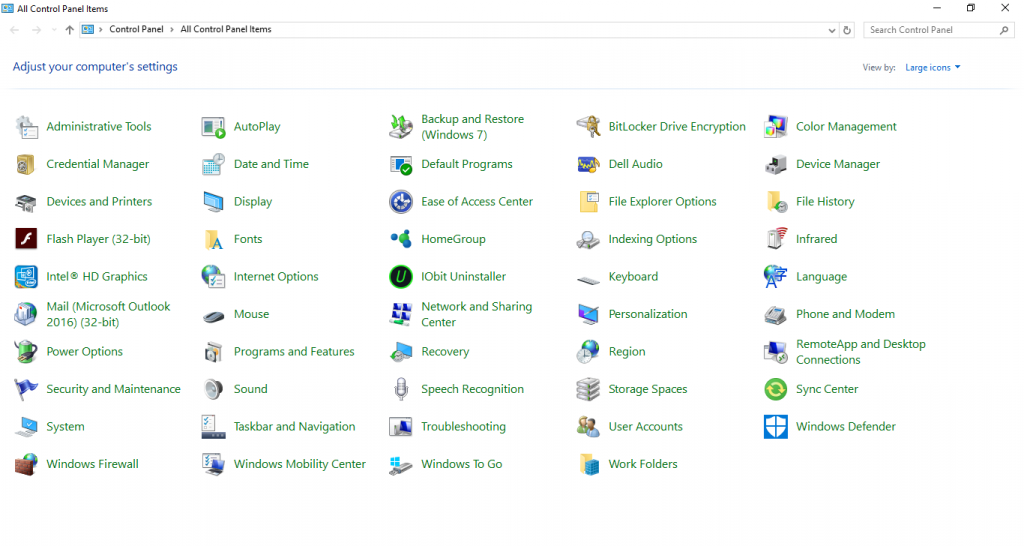
Task: Select Control Panel in the breadcrumb path
Action: [x=136, y=30]
